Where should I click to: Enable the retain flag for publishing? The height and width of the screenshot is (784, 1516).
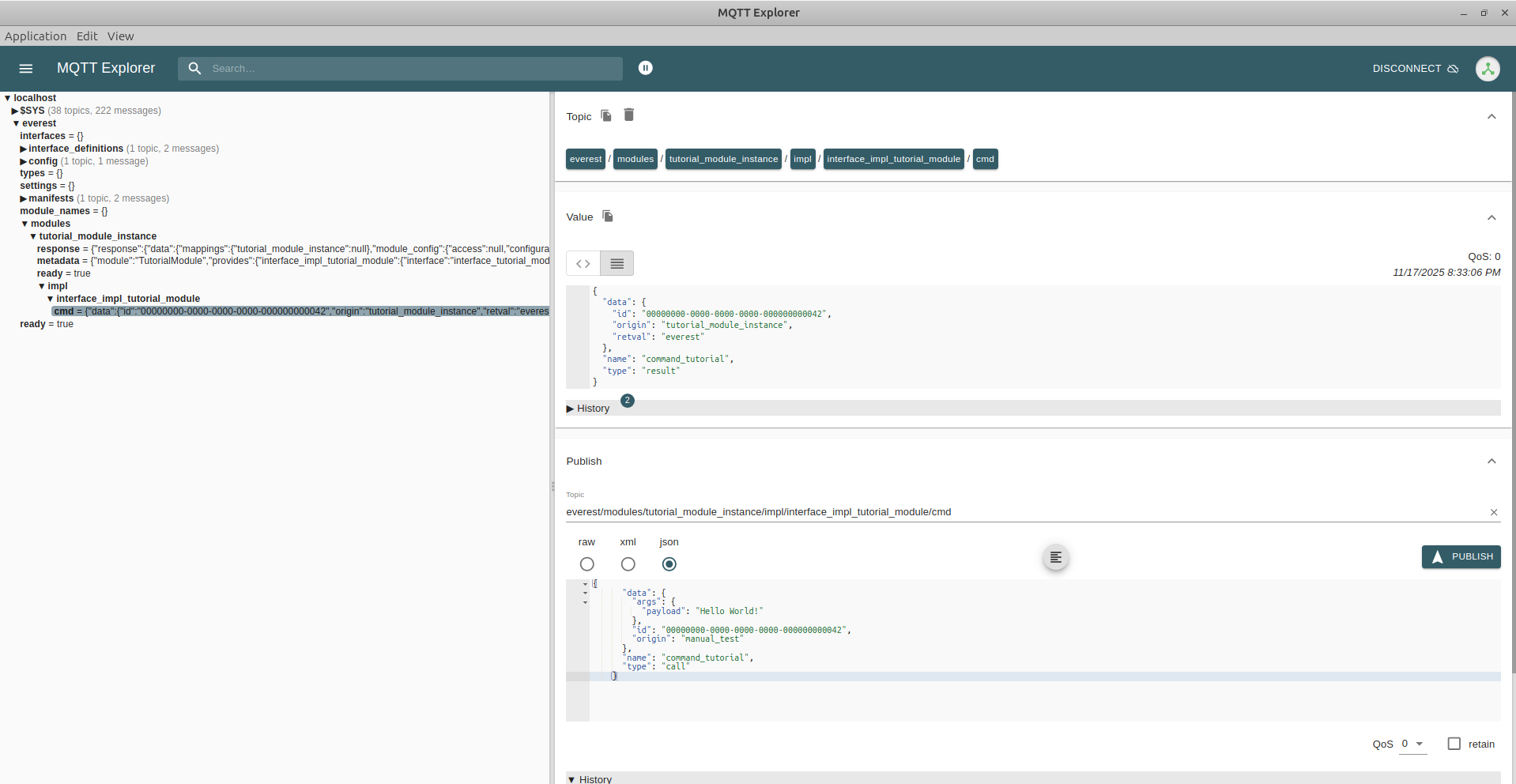(1454, 744)
